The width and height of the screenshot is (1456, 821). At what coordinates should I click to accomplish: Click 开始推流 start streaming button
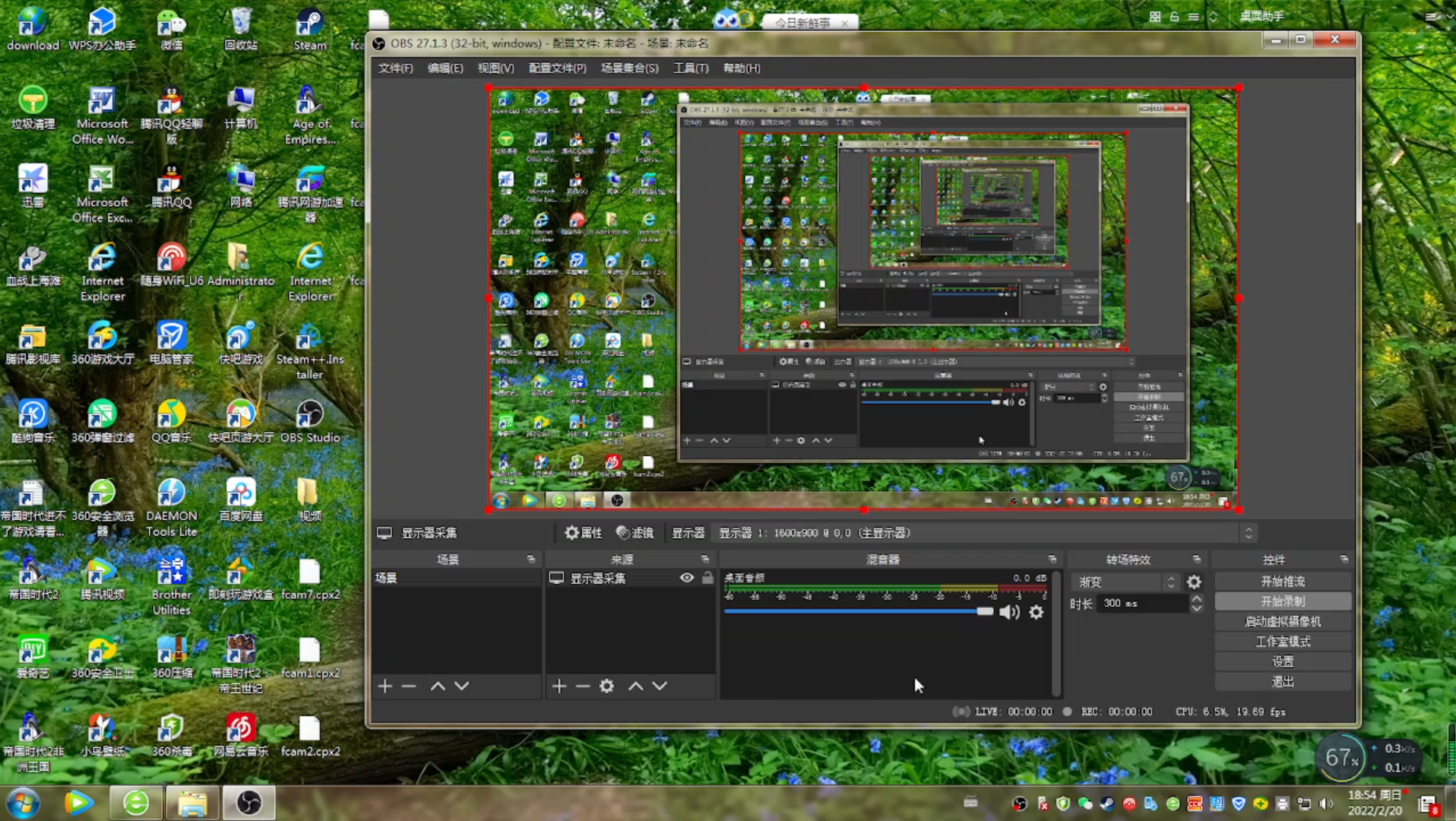1283,582
